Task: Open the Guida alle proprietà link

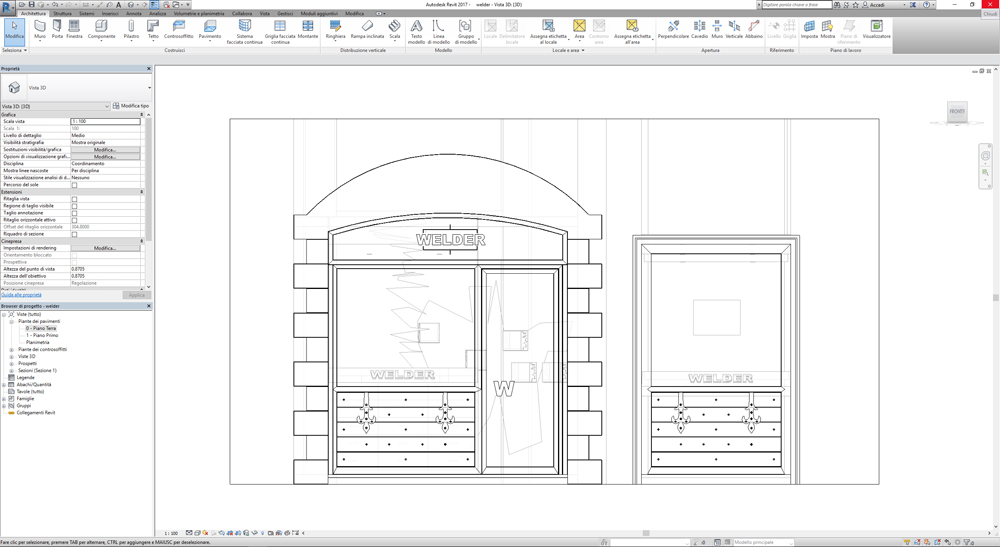Action: (21, 295)
